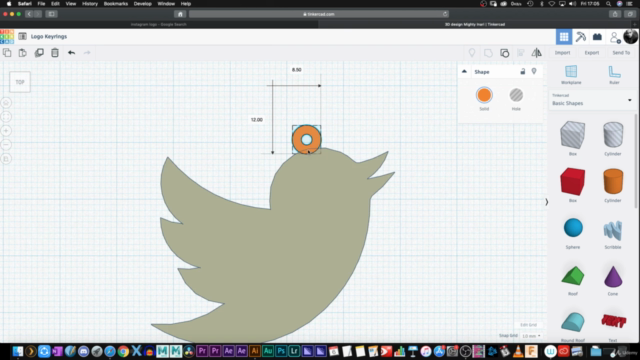Edit the 8.50 dimension value

pos(297,70)
